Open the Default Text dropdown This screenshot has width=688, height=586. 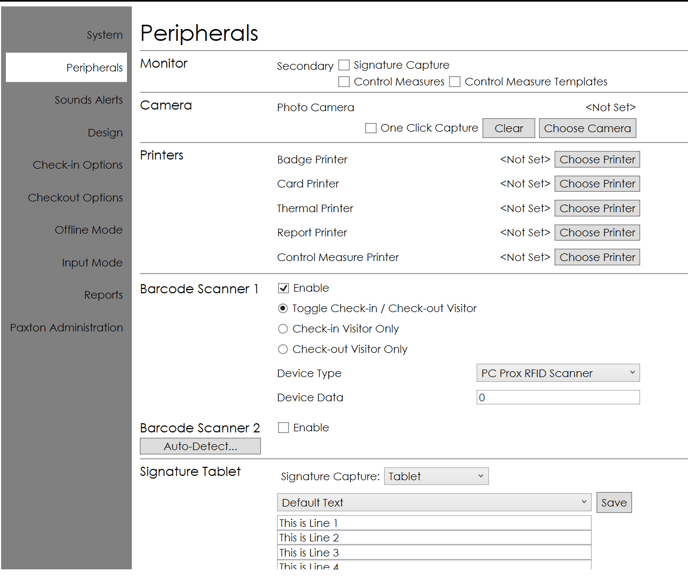point(434,503)
